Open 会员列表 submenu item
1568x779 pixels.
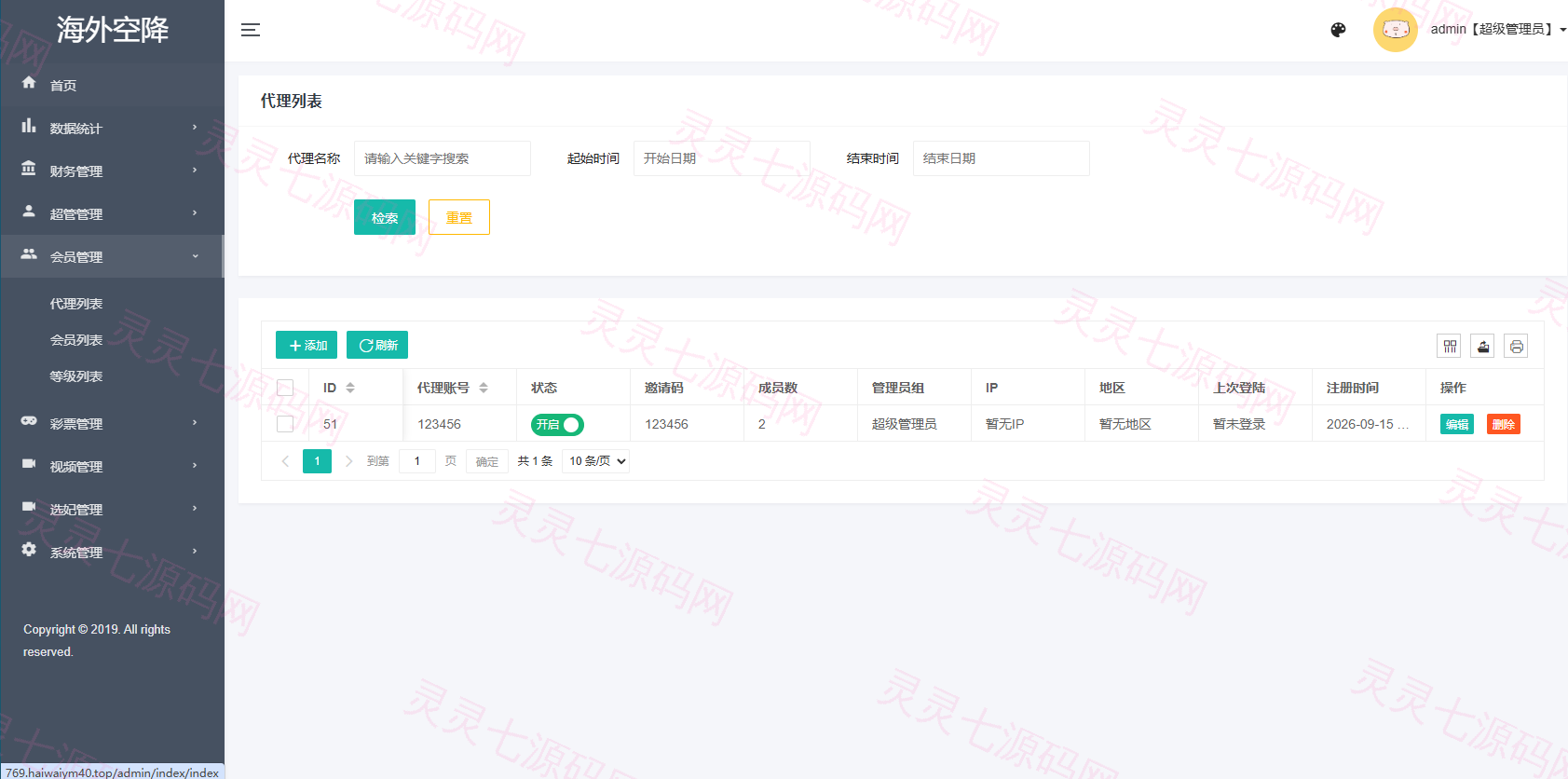pos(76,340)
